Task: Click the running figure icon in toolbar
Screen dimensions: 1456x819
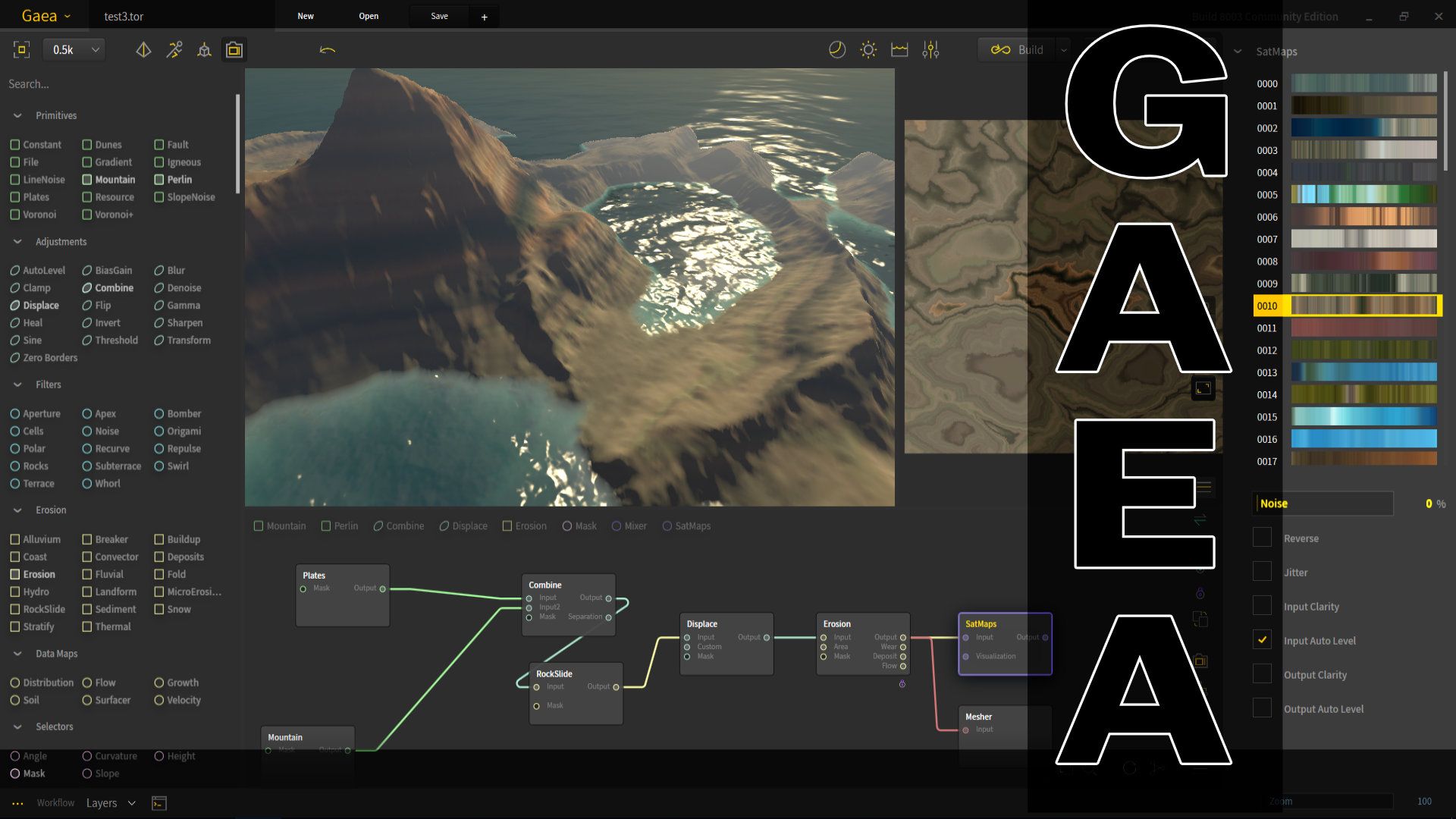Action: (x=174, y=50)
